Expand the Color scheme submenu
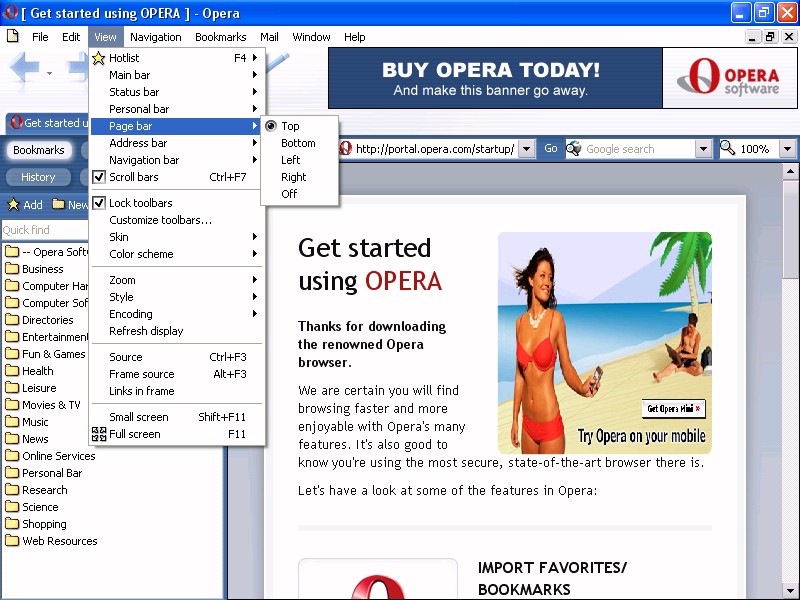800x600 pixels. coord(177,254)
